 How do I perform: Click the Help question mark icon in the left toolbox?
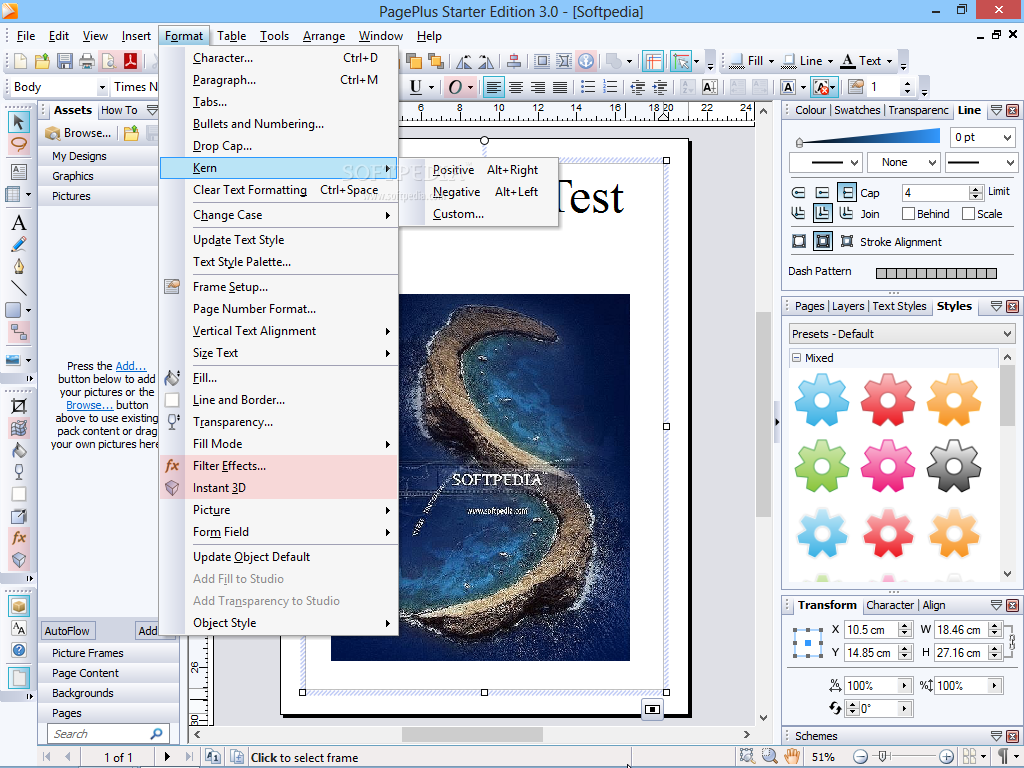[x=19, y=650]
